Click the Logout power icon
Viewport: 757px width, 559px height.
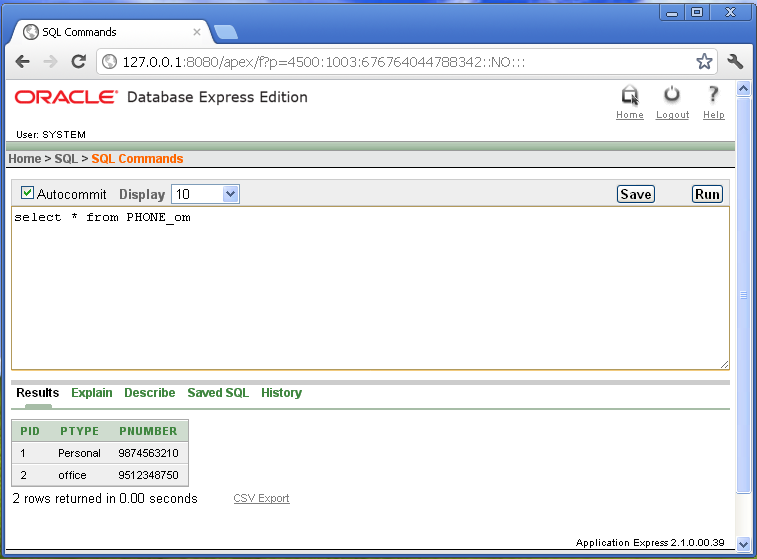(x=672, y=95)
